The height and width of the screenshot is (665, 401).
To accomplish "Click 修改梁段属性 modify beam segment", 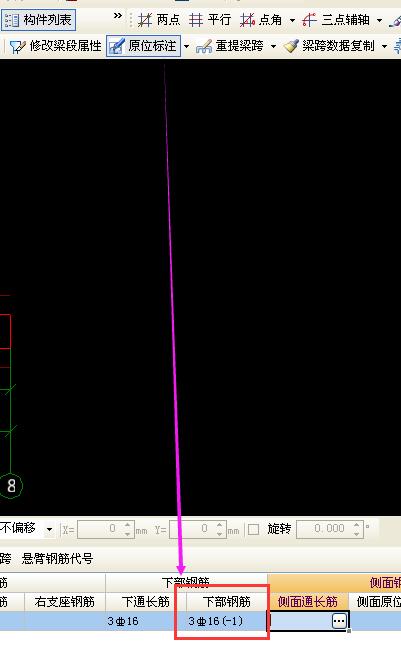I will point(55,46).
